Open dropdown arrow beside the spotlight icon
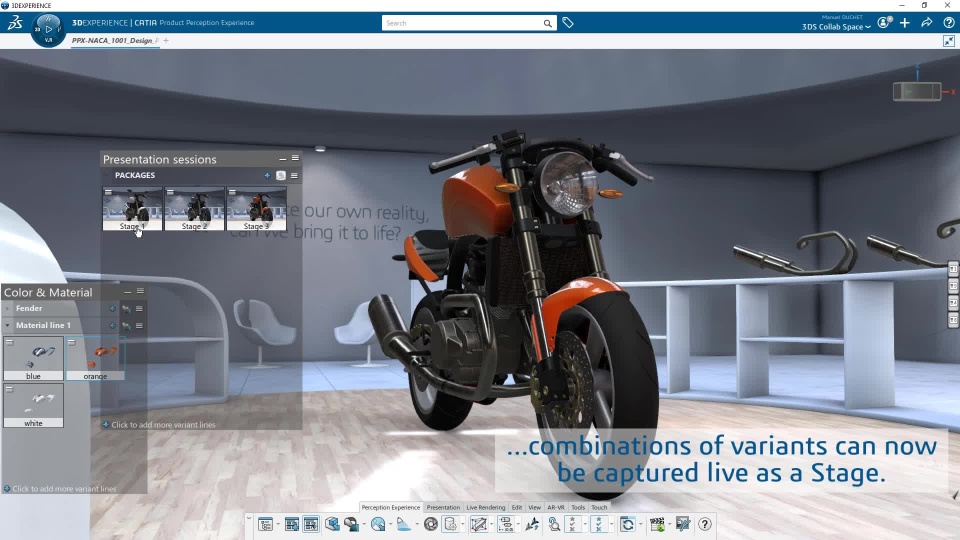The width and height of the screenshot is (960, 540). 417,524
